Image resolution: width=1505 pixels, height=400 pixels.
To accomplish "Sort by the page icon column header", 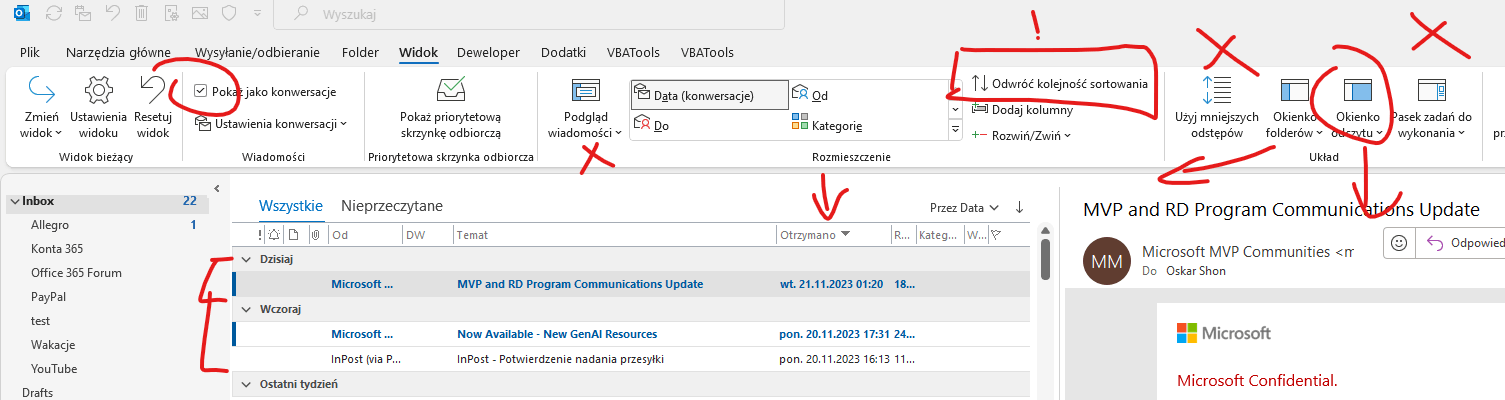I will (x=294, y=235).
